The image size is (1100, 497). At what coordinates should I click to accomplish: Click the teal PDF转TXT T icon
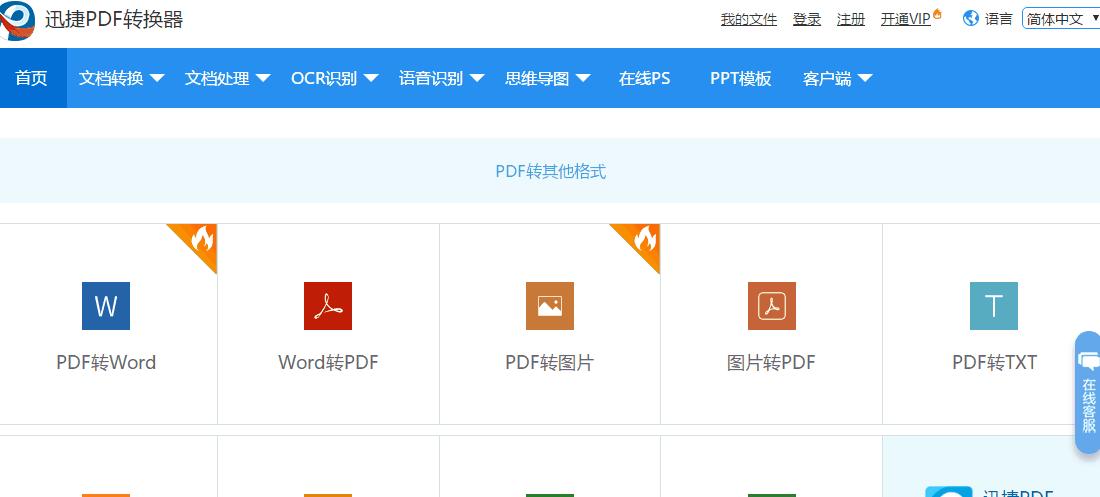(x=994, y=306)
